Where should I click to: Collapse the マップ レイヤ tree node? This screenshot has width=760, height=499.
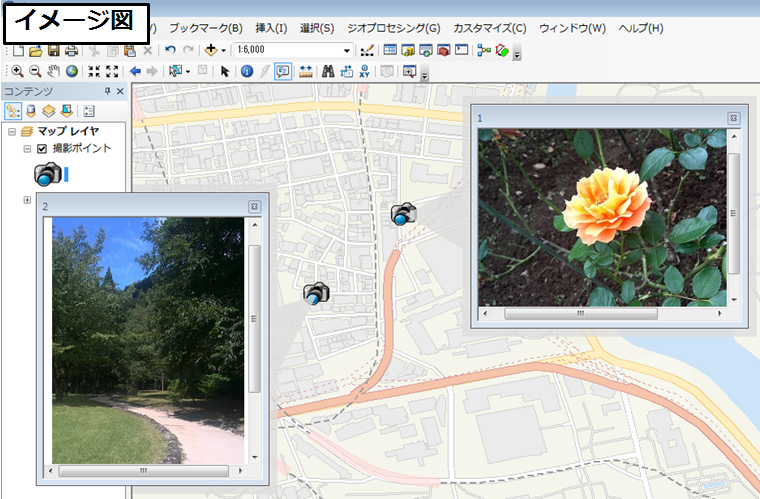12,132
